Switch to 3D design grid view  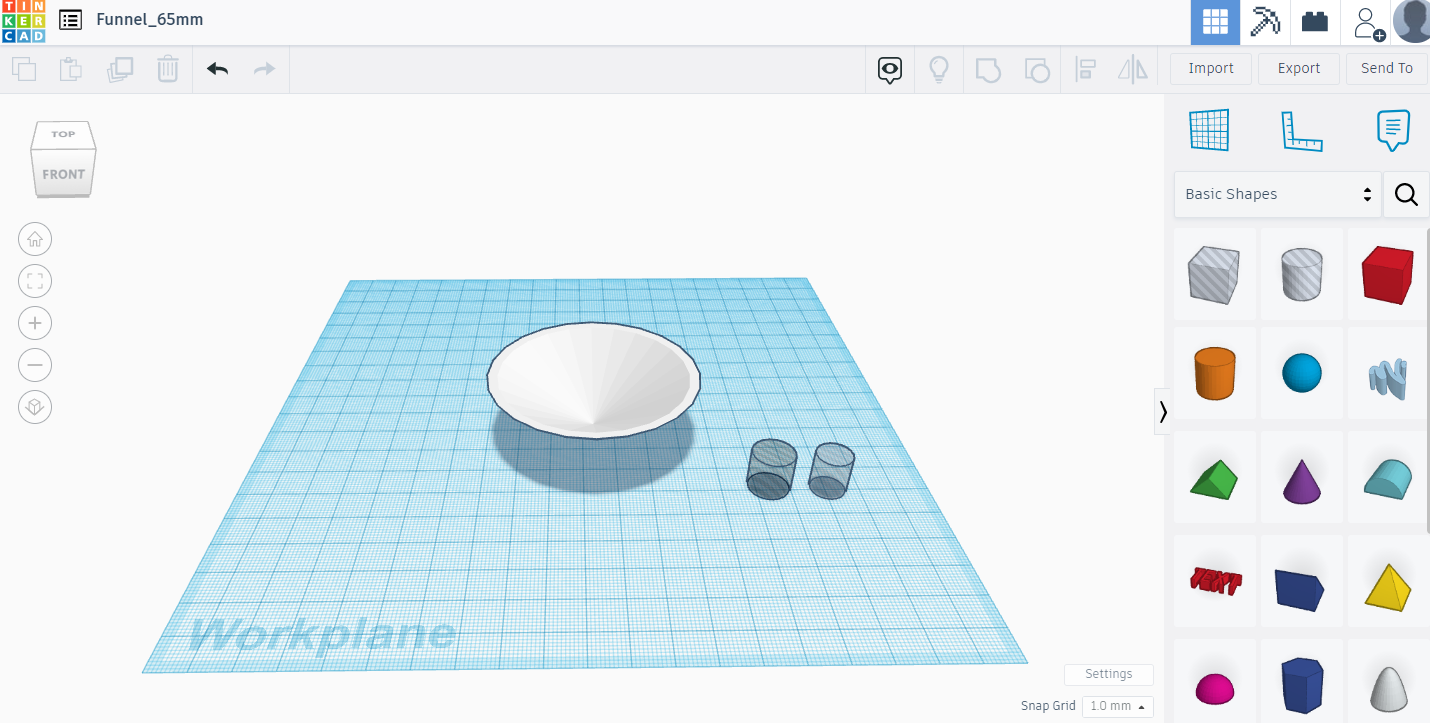tap(1215, 22)
